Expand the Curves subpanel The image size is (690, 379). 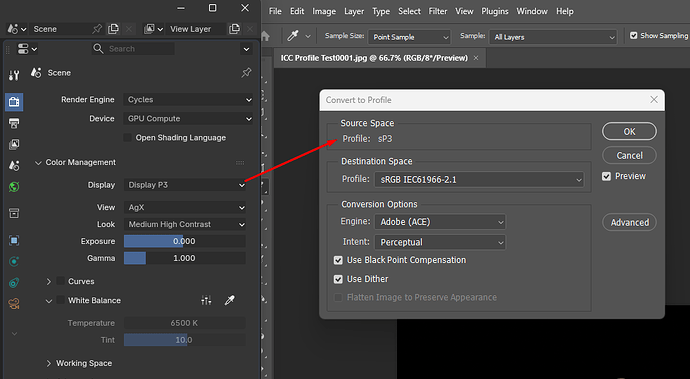point(49,281)
